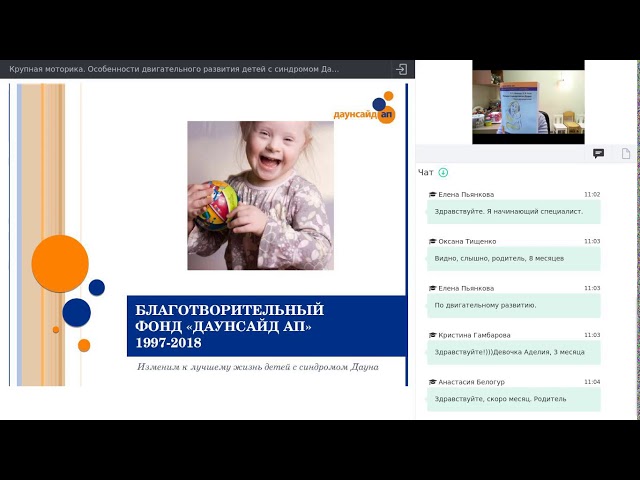Click message 'Здравствуйте. Я начинающий специалист.'
640x480 pixels.
pyautogui.click(x=513, y=212)
